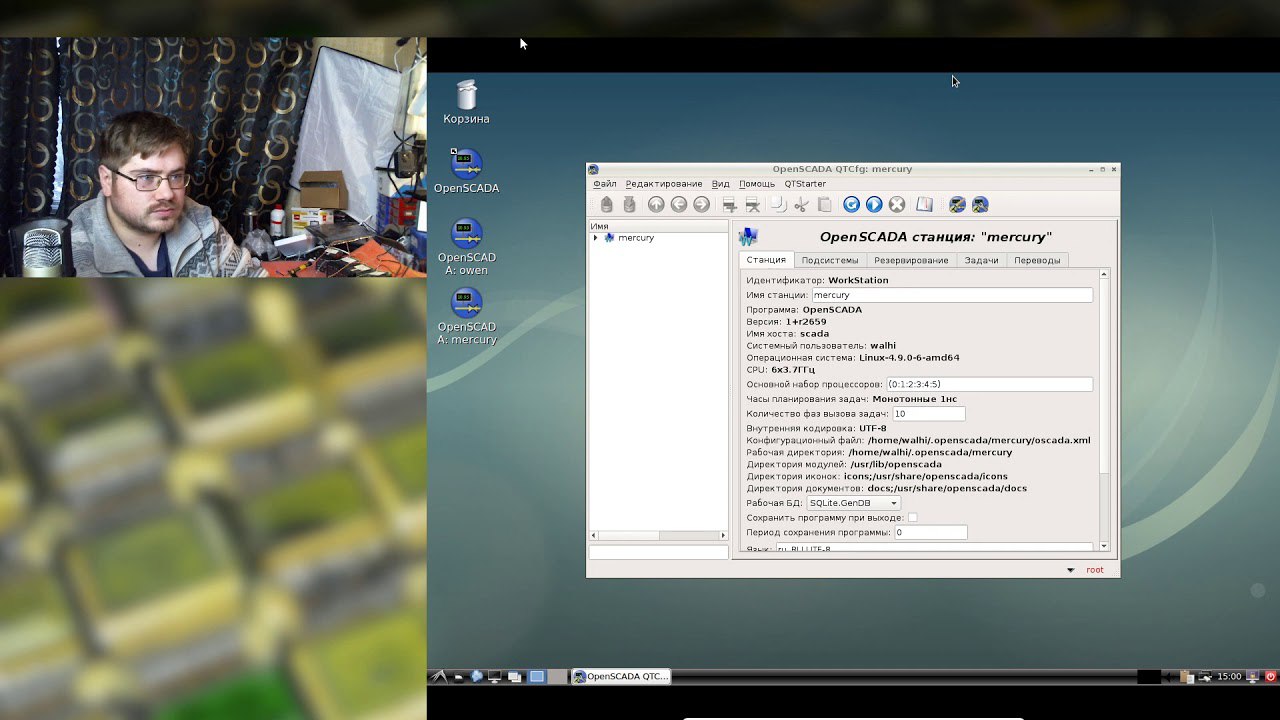
Task: Open the OpenSCADA desktop shortcut
Action: pos(466,171)
